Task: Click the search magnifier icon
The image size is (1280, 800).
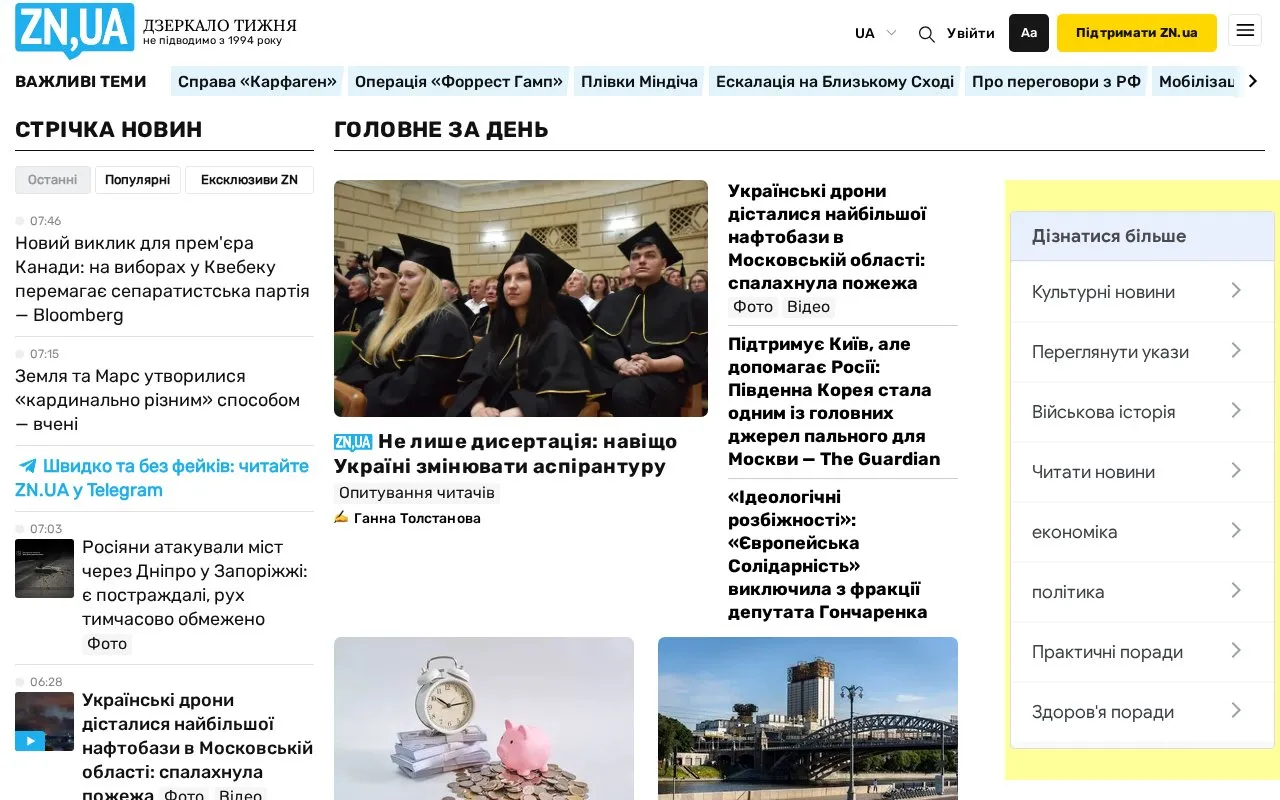Action: click(x=927, y=34)
